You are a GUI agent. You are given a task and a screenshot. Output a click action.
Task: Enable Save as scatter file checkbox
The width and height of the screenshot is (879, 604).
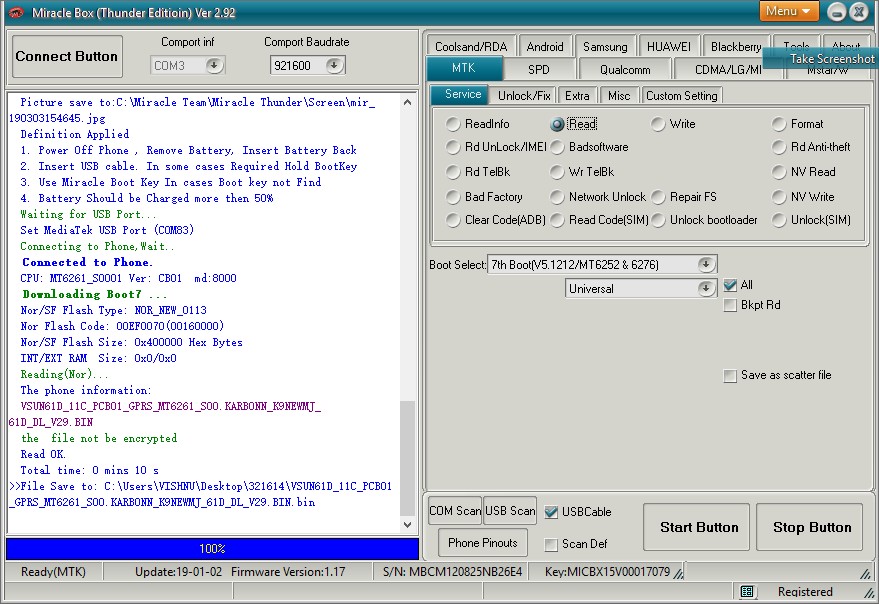[x=730, y=375]
